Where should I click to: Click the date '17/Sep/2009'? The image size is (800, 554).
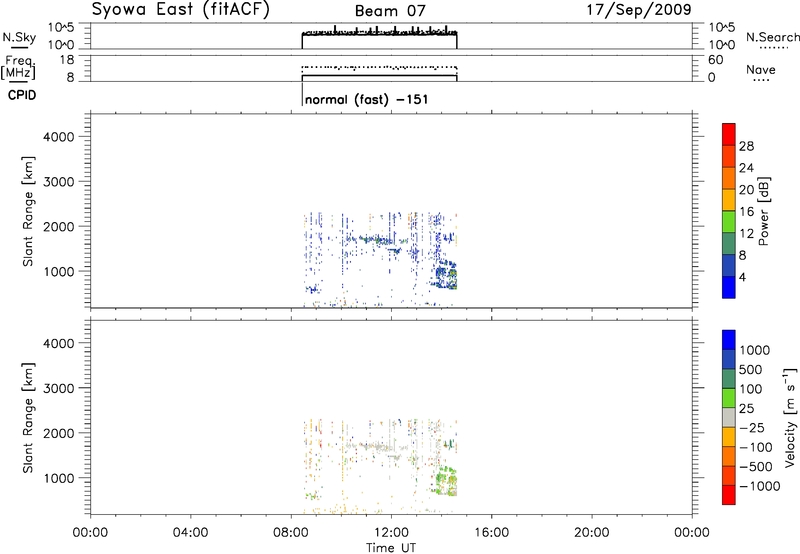coord(639,10)
